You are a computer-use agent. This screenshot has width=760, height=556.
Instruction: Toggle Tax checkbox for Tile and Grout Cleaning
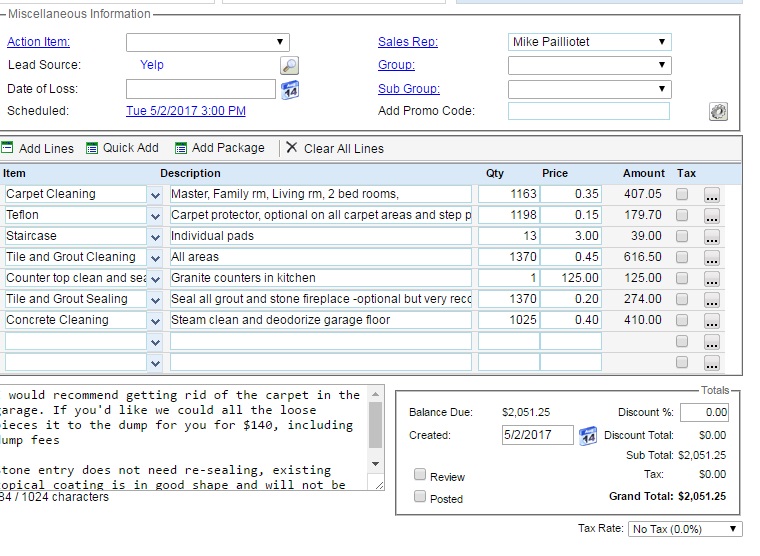click(682, 257)
